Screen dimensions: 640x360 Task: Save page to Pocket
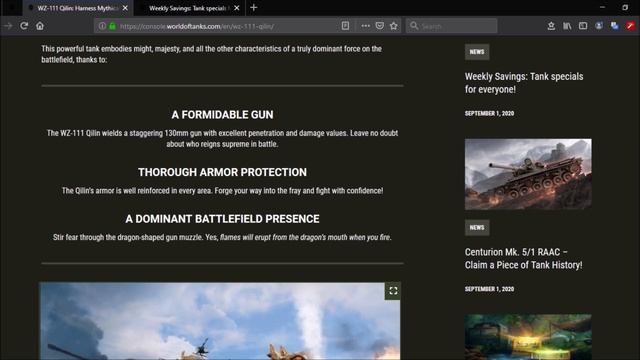[x=380, y=26]
